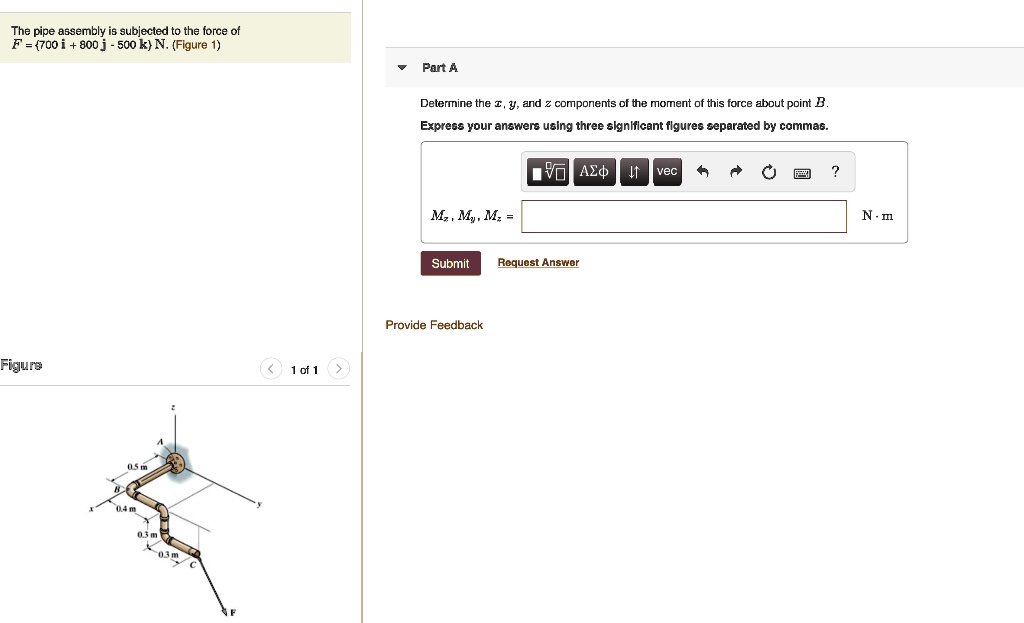Open the answer entry help
The height and width of the screenshot is (623, 1024).
pos(835,172)
